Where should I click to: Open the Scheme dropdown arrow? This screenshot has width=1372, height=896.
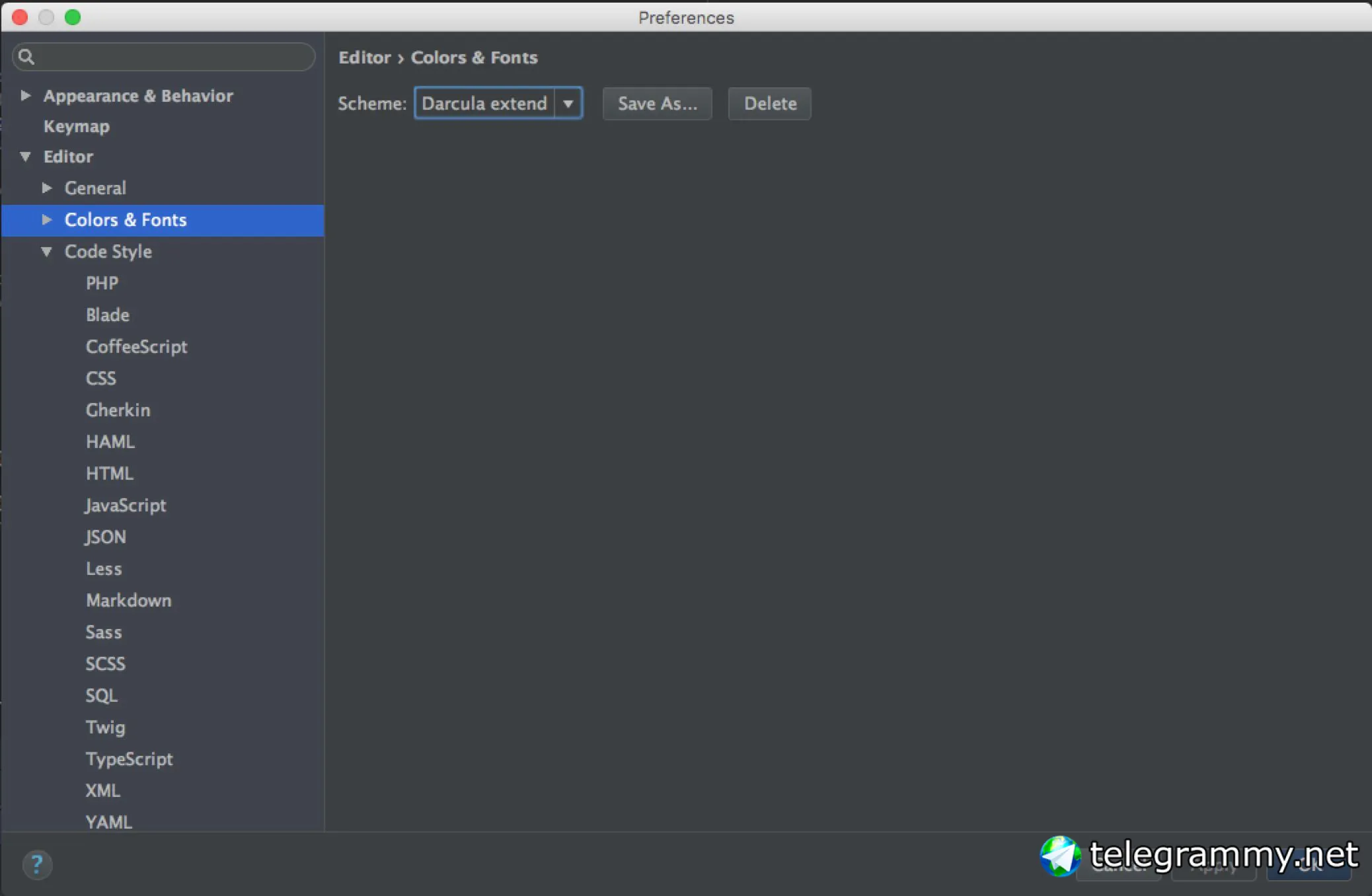(x=568, y=104)
